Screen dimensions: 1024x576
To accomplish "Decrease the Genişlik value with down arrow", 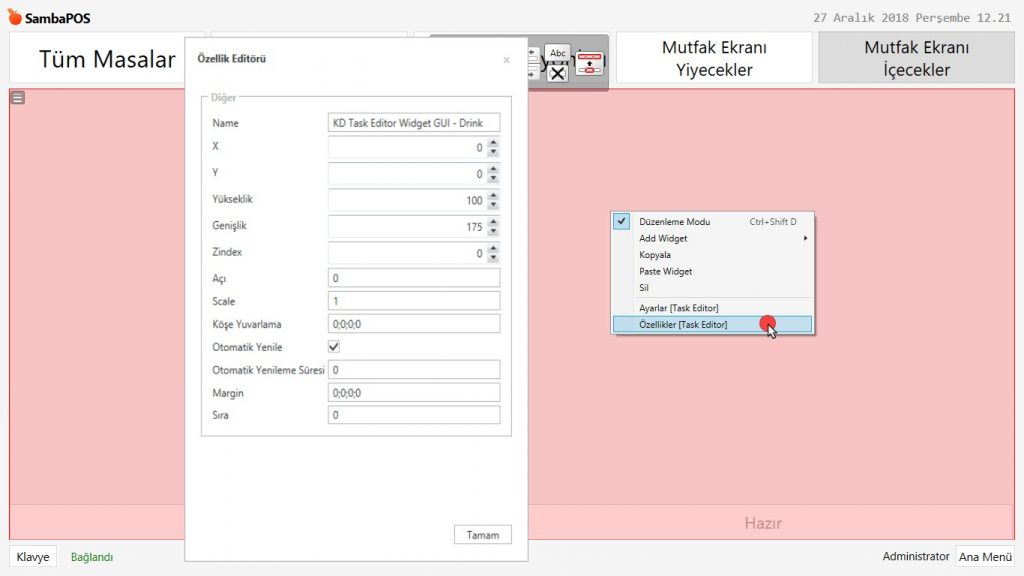I will coord(493,232).
